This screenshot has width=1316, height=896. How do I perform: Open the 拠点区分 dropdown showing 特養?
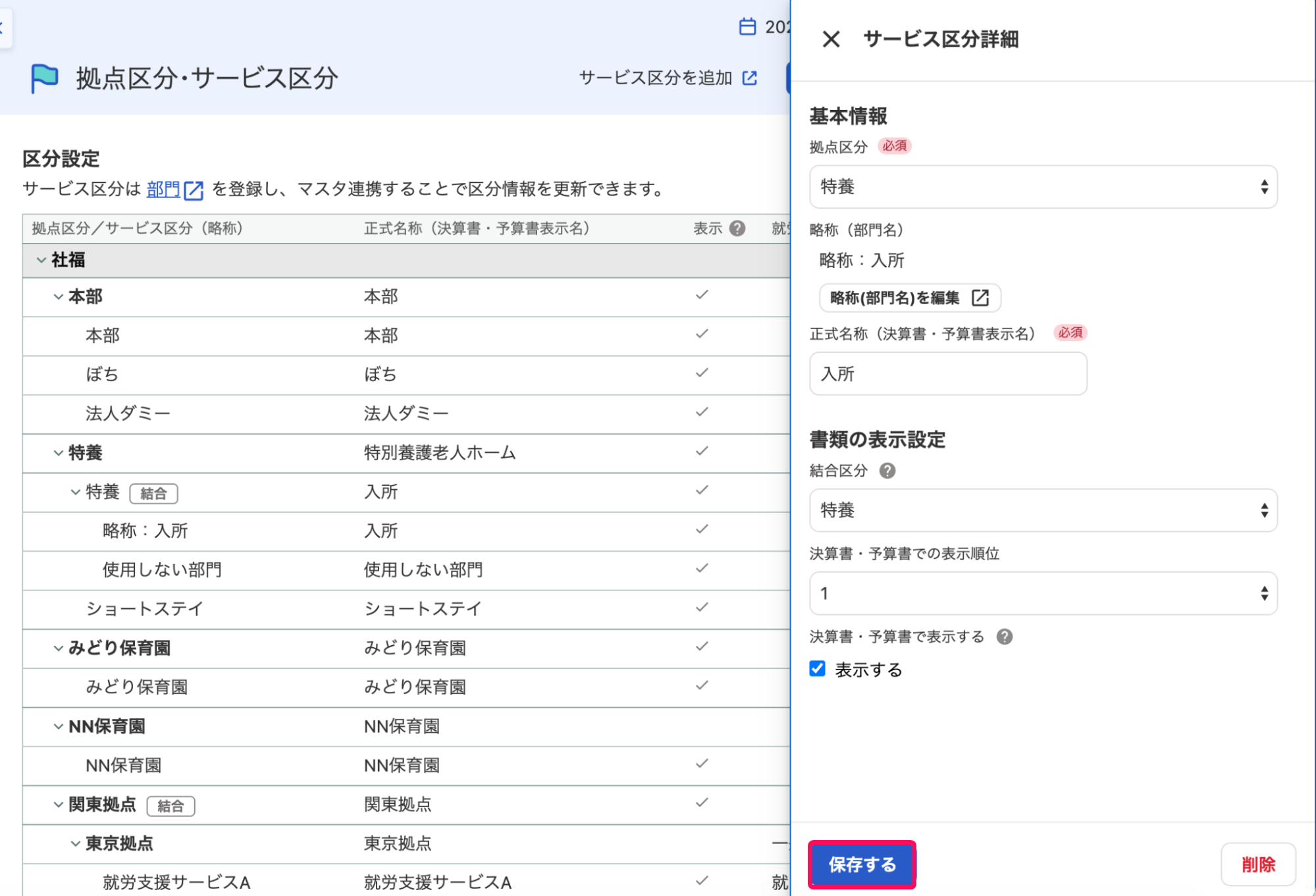tap(1043, 187)
